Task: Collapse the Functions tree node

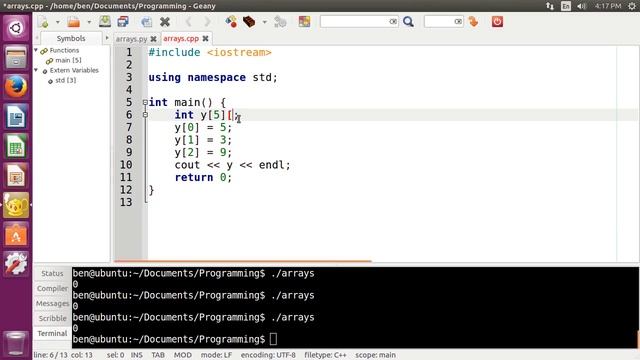Action: click(36, 50)
